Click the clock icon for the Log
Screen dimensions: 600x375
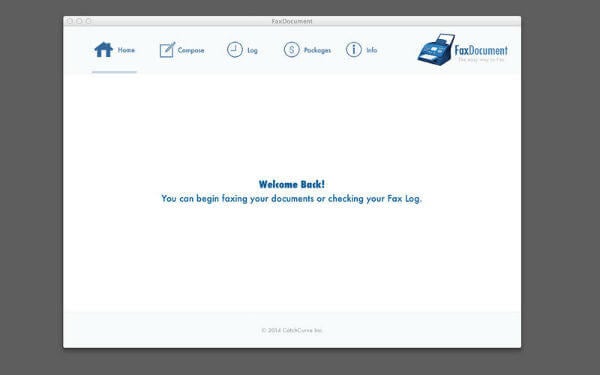click(235, 50)
